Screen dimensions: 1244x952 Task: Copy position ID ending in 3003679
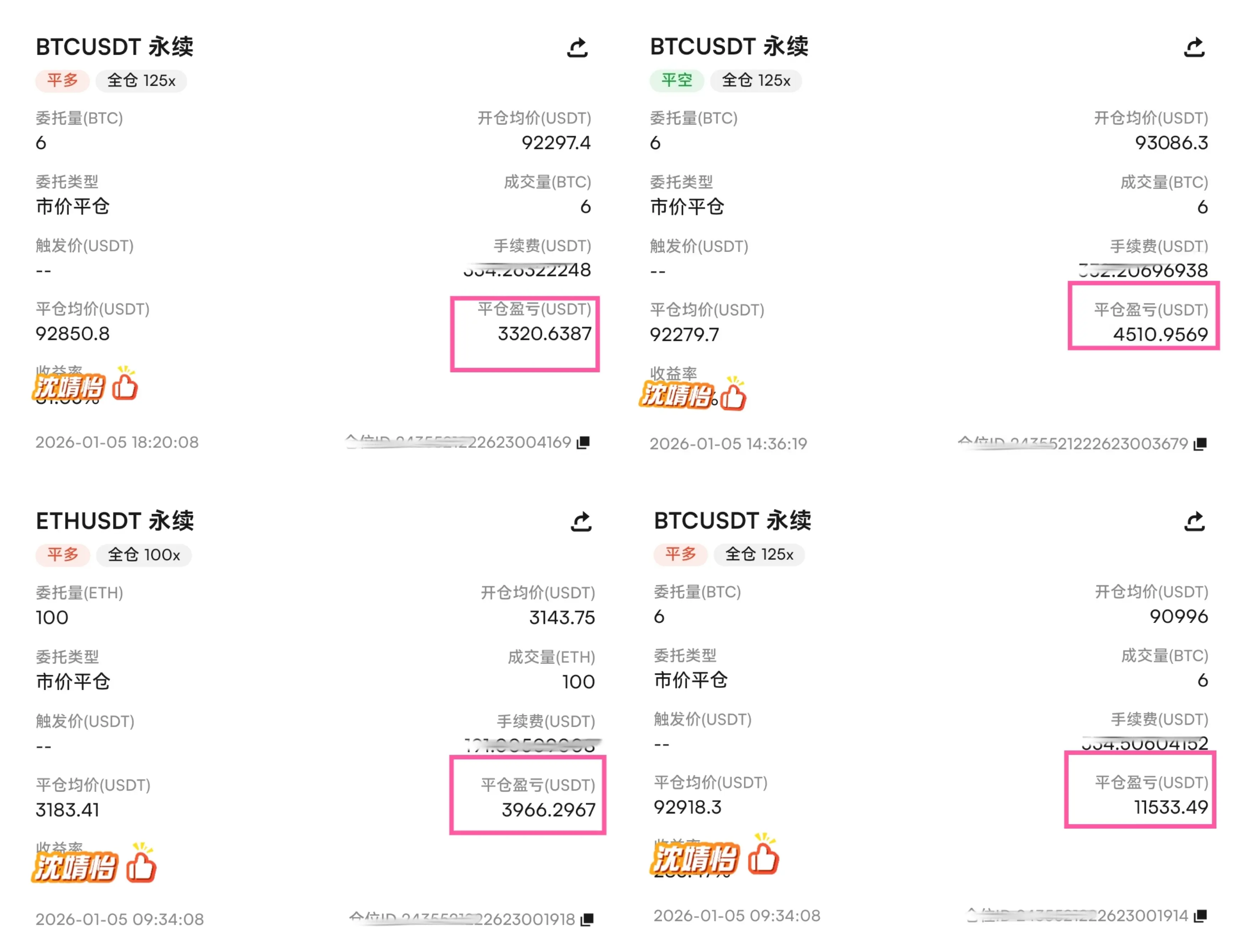pos(1199,444)
